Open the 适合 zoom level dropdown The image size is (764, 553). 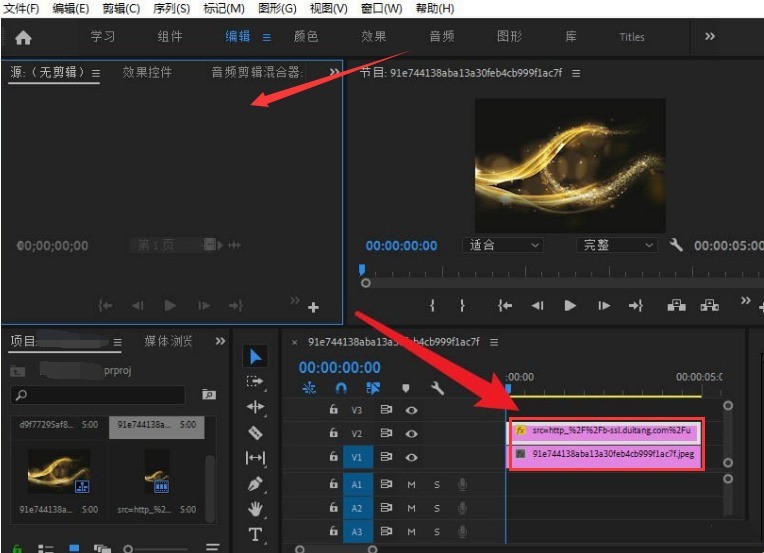tap(504, 245)
